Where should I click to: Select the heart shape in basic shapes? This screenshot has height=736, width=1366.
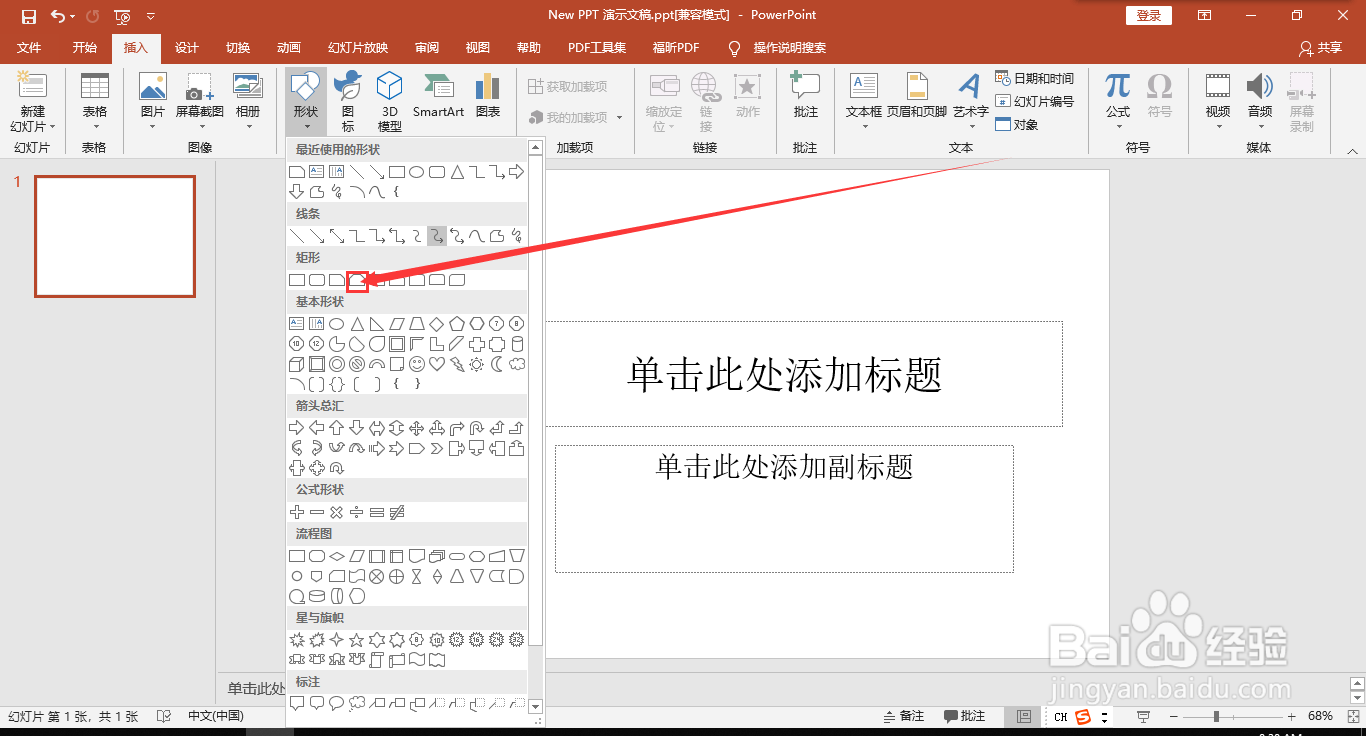coord(437,364)
